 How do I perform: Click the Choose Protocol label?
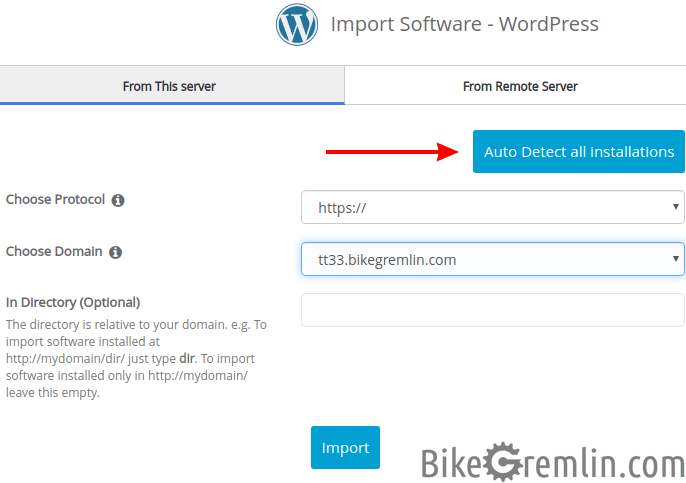tap(56, 200)
